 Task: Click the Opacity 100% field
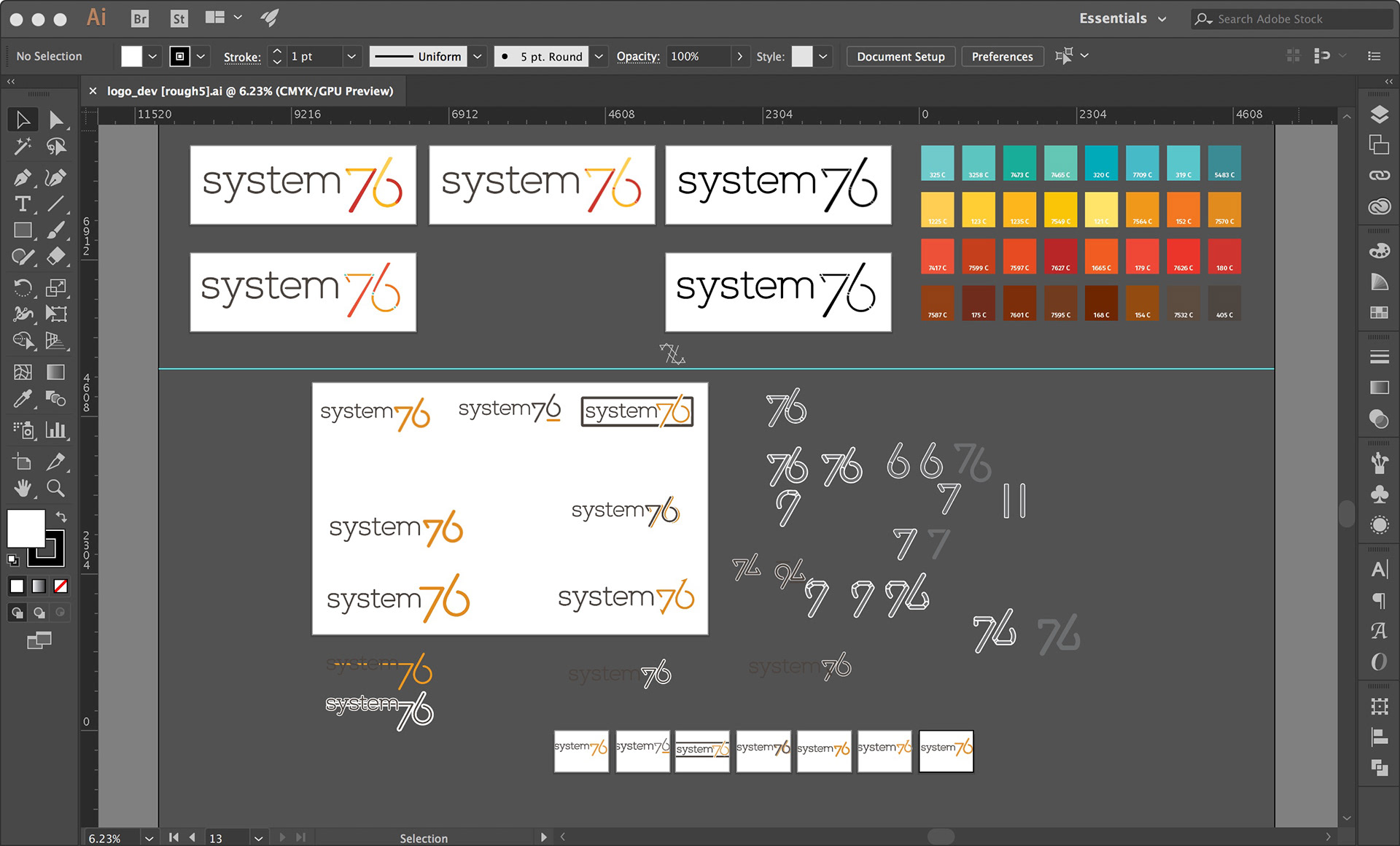(698, 56)
